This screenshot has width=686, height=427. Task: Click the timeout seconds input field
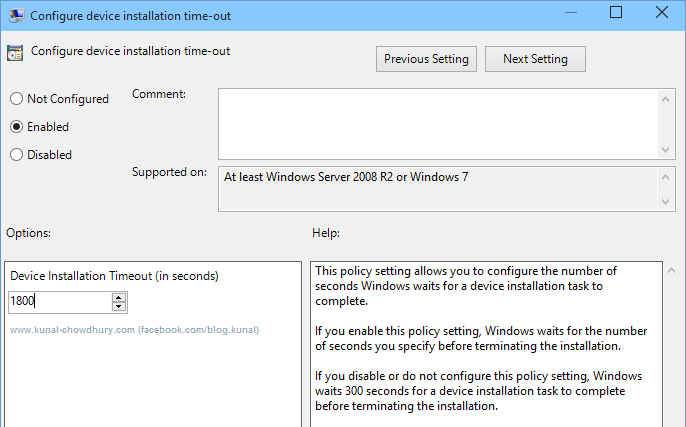coord(58,301)
